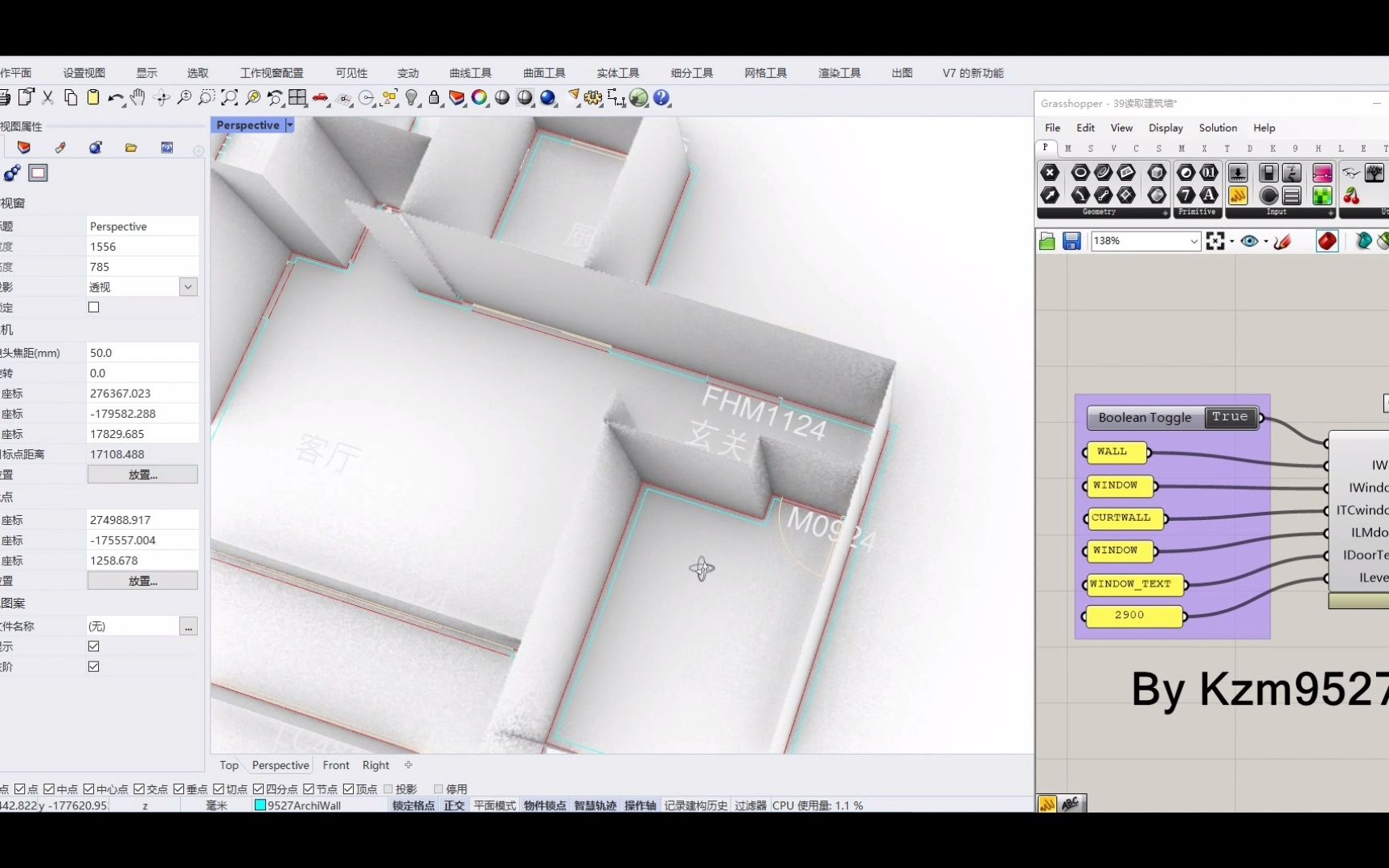Launch Grasshopper with green round icon

pos(639,97)
